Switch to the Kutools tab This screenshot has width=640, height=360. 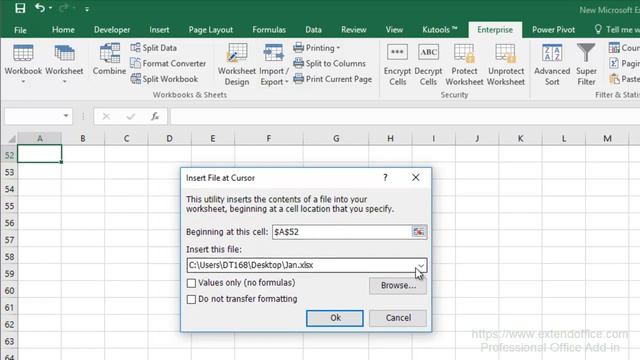[440, 30]
